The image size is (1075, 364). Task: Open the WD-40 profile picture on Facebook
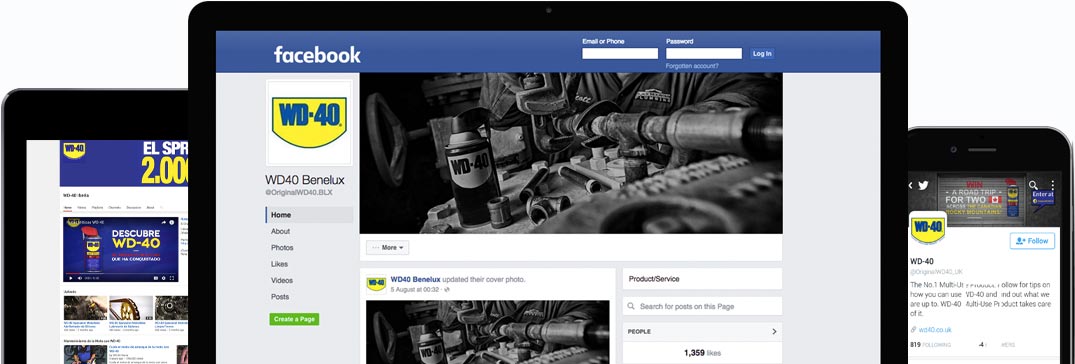coord(309,123)
